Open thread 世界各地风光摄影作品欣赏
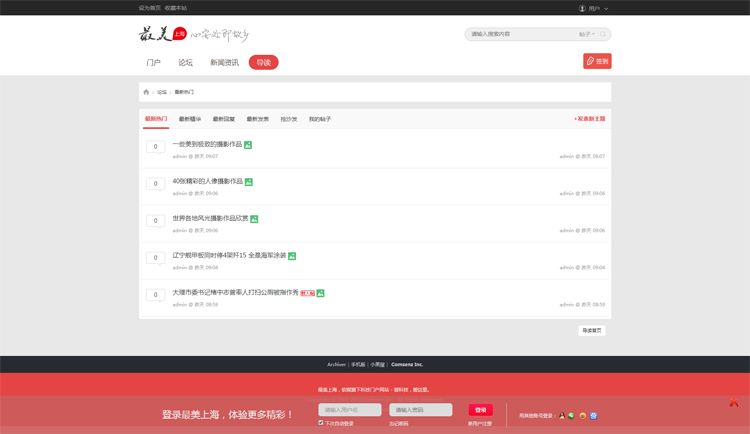Viewport: 750px width, 434px height. [x=210, y=218]
